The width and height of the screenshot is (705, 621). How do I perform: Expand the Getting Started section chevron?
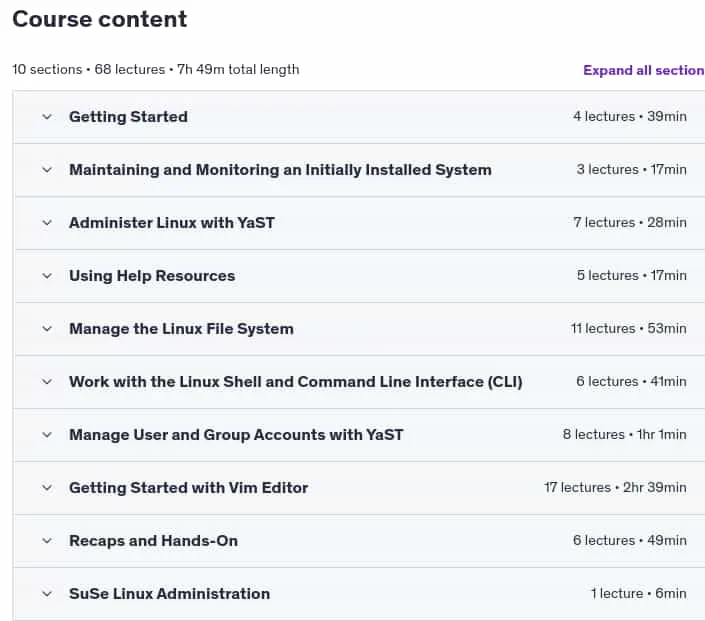[x=47, y=117]
